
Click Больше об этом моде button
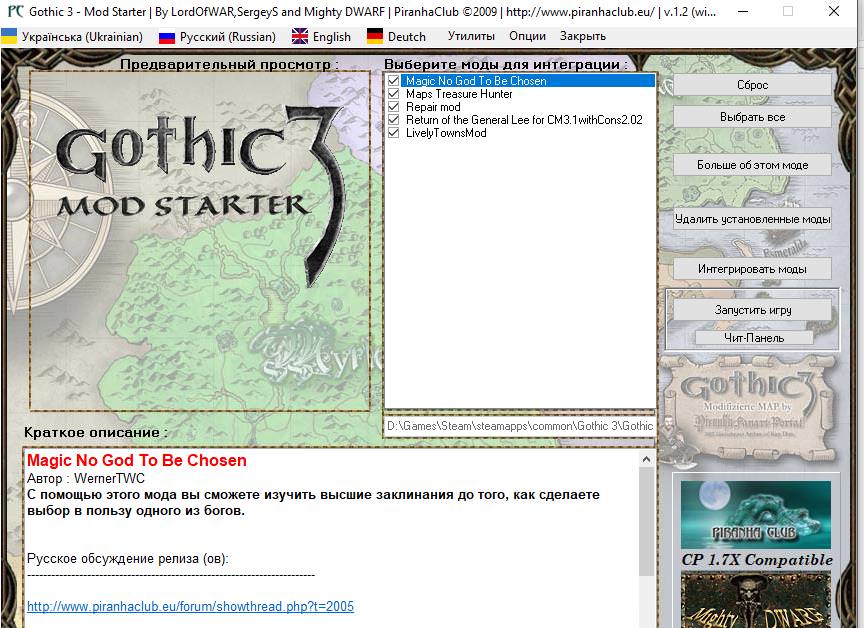coord(752,165)
